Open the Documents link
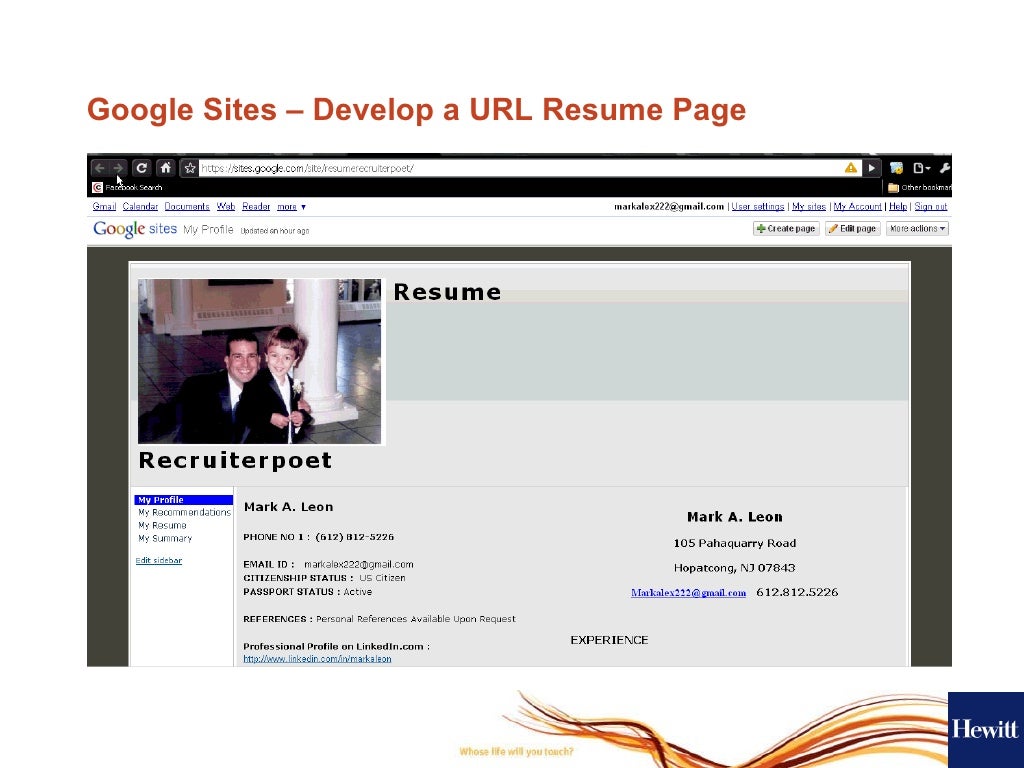The image size is (1024, 768). tap(187, 206)
